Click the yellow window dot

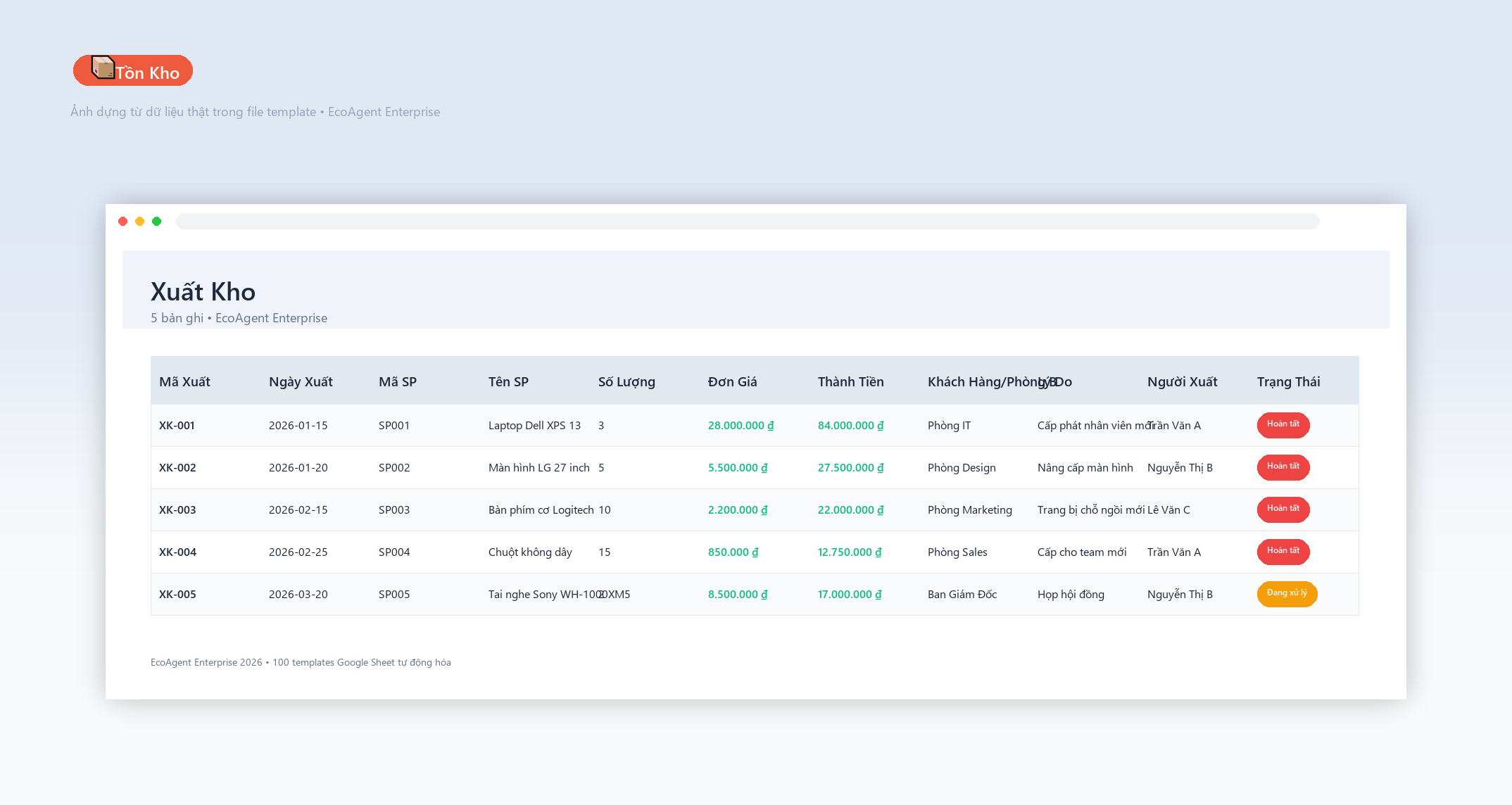pos(140,222)
